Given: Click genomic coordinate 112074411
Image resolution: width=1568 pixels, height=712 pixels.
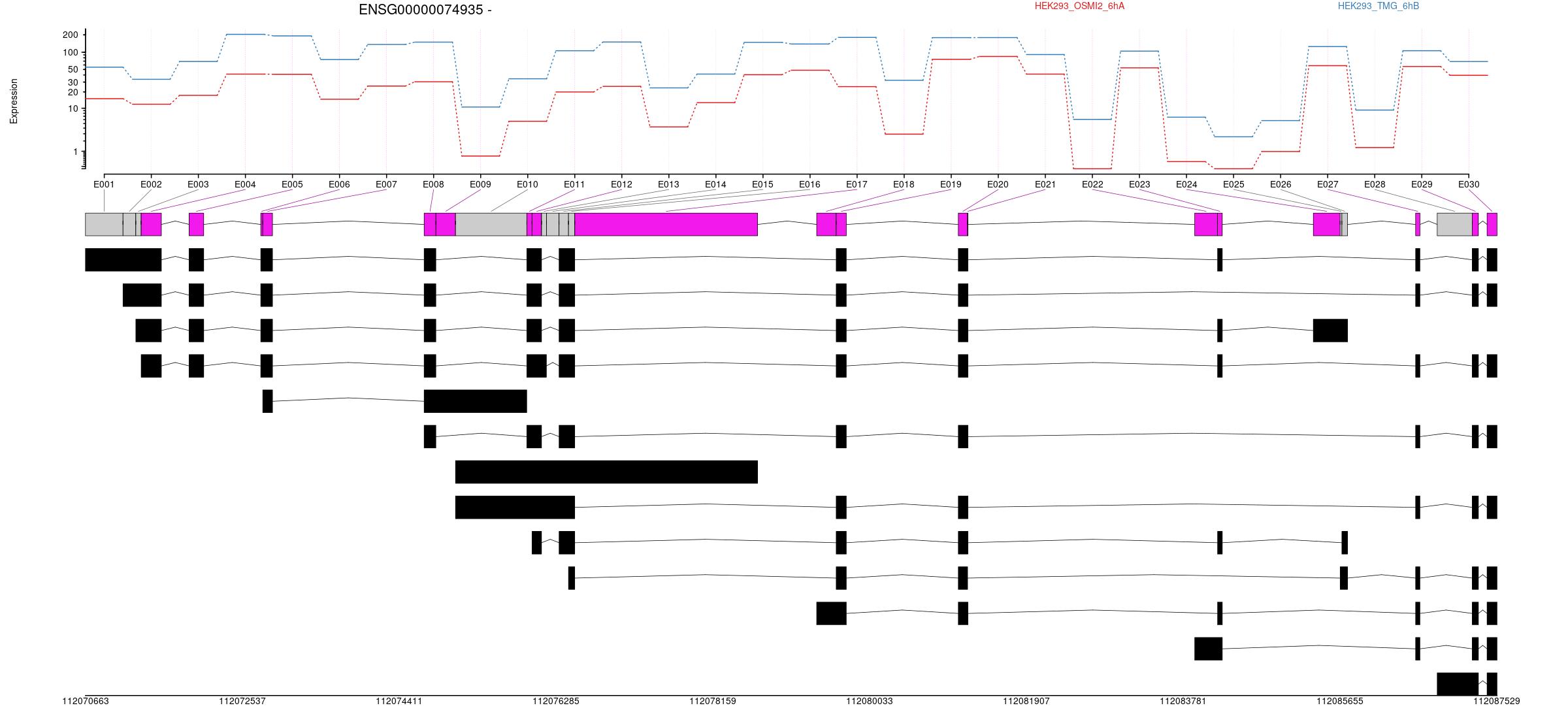Looking at the screenshot, I should pyautogui.click(x=399, y=701).
